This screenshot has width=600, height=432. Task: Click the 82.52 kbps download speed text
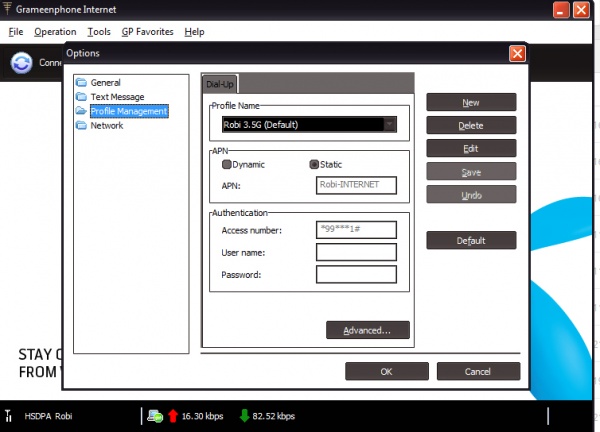(274, 416)
